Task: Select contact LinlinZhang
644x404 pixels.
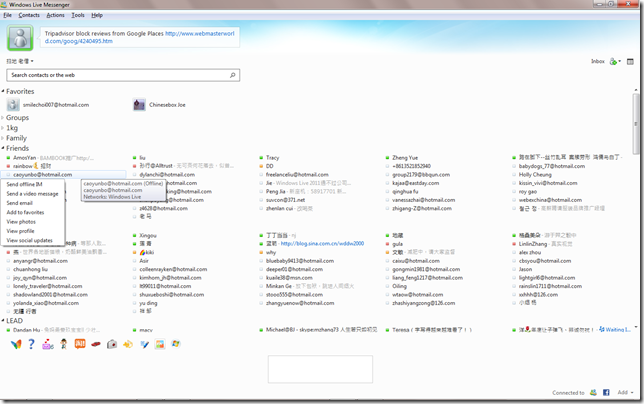Action: coord(533,244)
